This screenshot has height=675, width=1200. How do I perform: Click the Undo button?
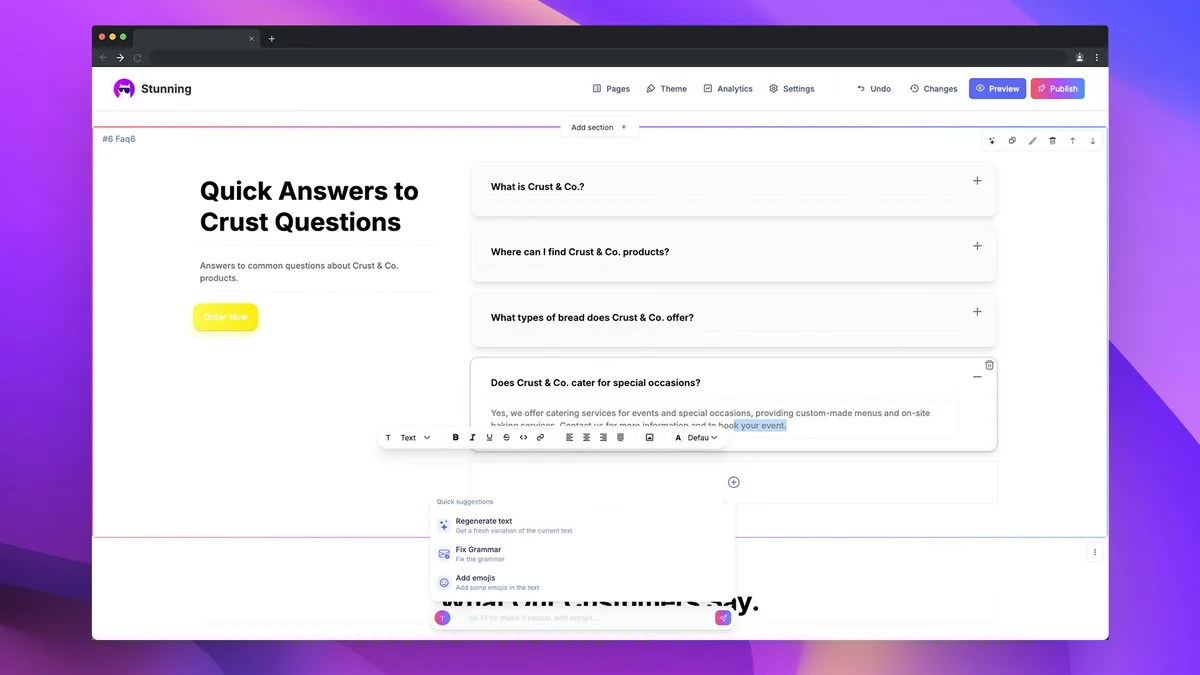click(x=874, y=89)
